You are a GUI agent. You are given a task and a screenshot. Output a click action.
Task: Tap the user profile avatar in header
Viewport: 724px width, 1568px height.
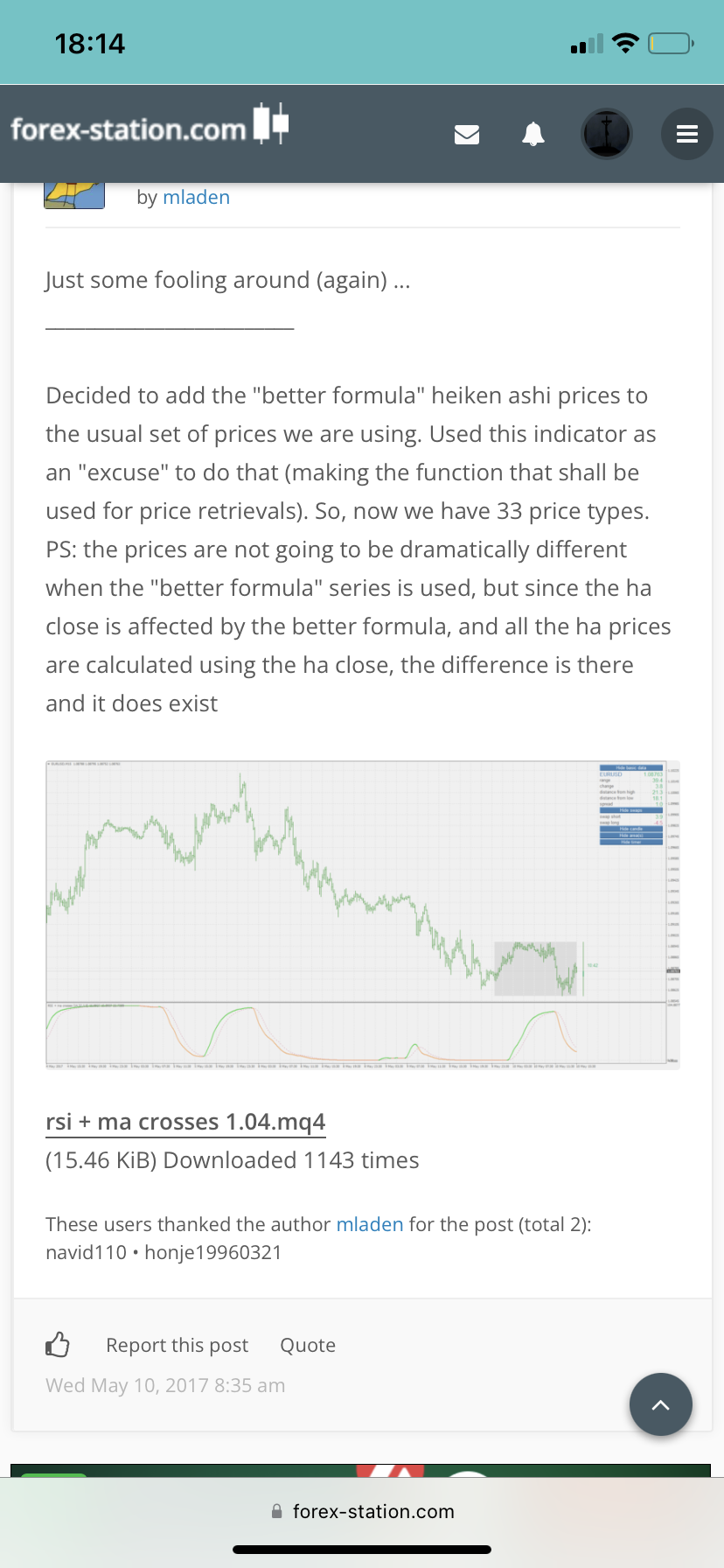607,134
